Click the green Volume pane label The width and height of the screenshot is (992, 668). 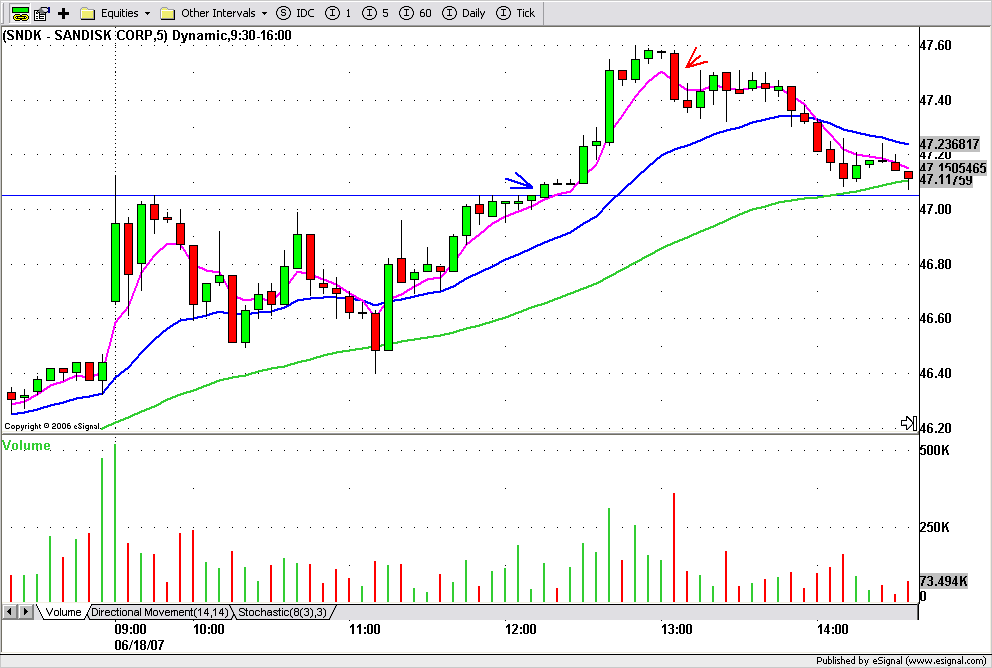[26, 445]
